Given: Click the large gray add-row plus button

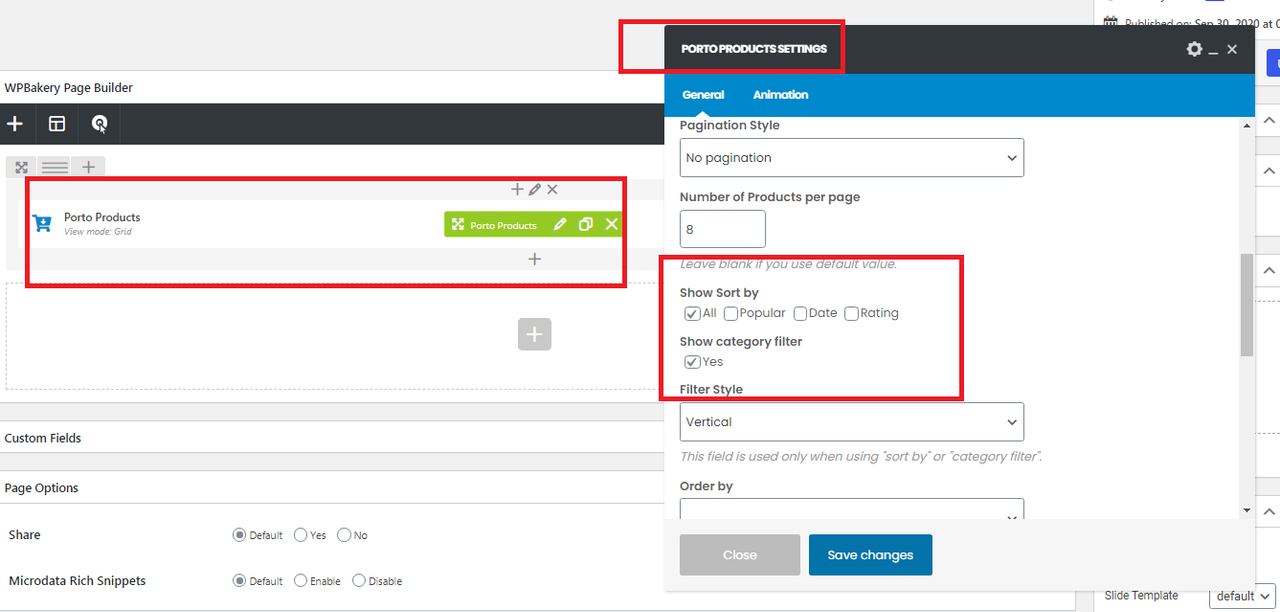Looking at the screenshot, I should point(534,334).
